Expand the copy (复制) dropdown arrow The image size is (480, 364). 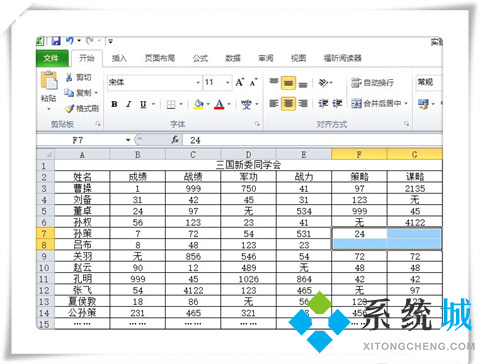coord(96,93)
